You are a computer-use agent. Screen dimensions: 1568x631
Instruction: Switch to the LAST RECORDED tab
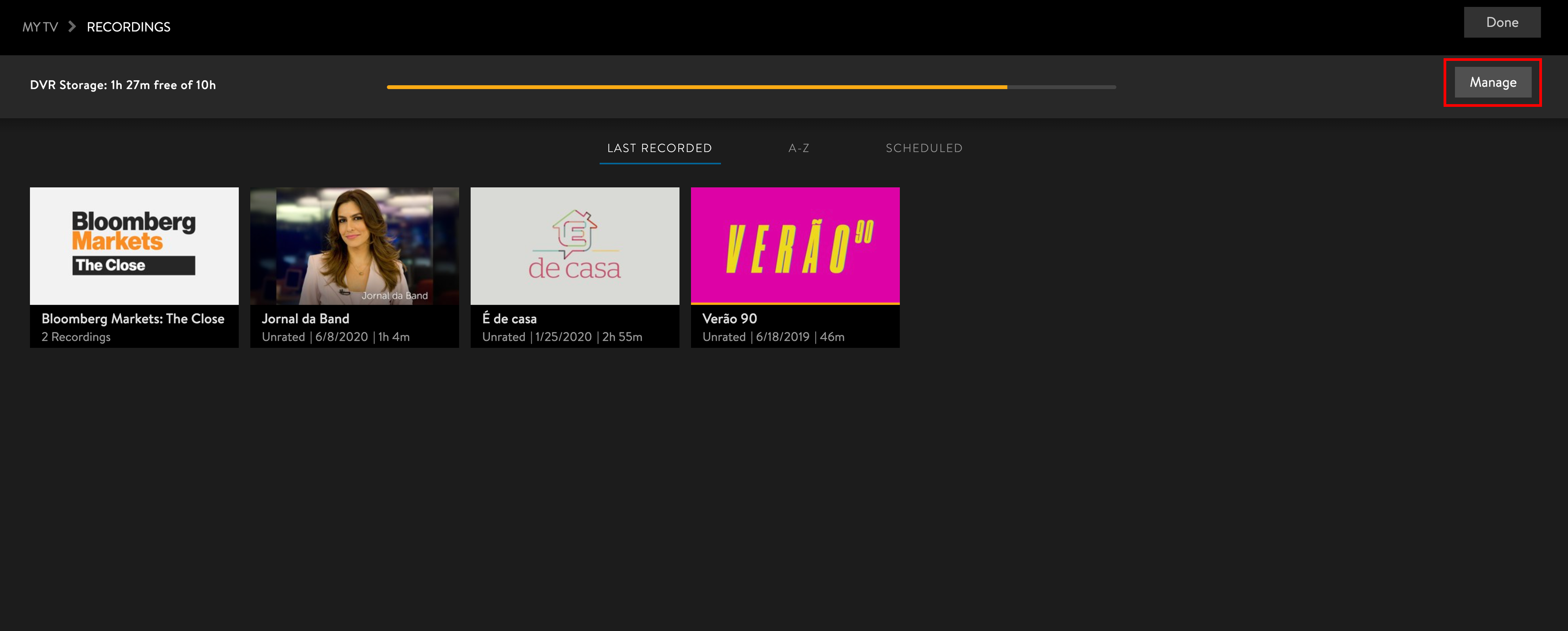click(659, 148)
